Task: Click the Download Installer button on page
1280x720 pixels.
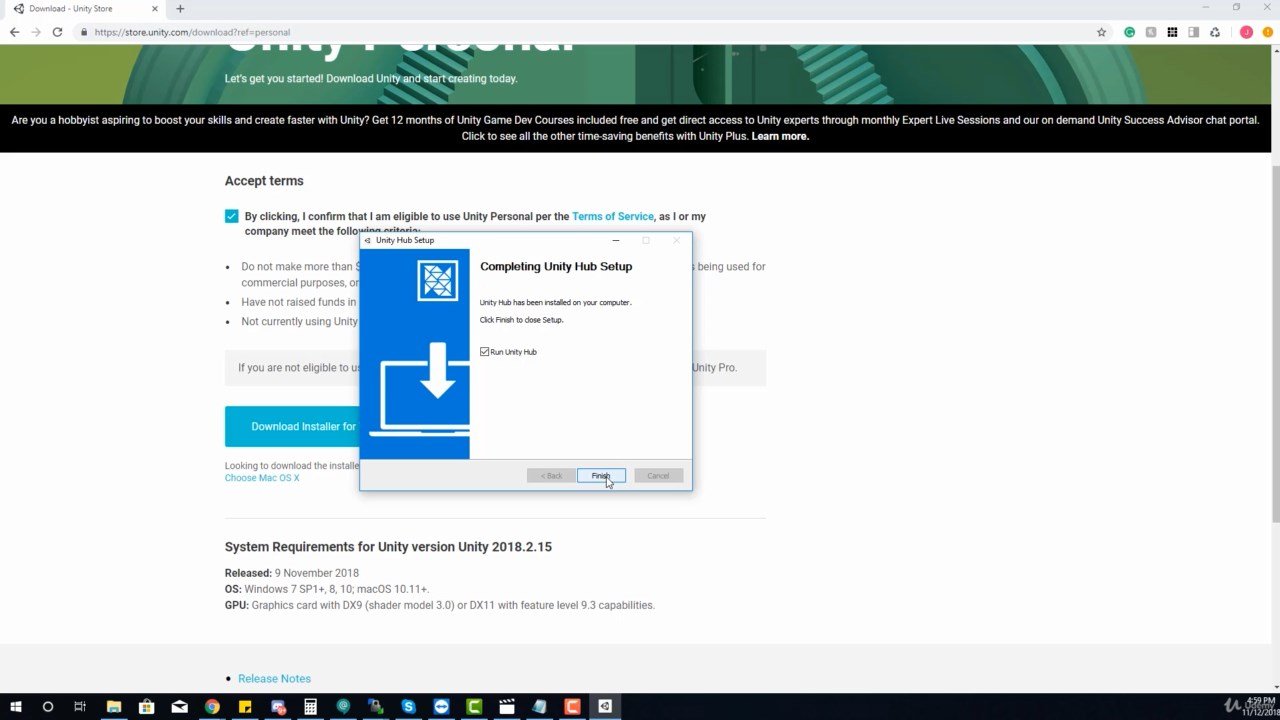Action: 292,426
